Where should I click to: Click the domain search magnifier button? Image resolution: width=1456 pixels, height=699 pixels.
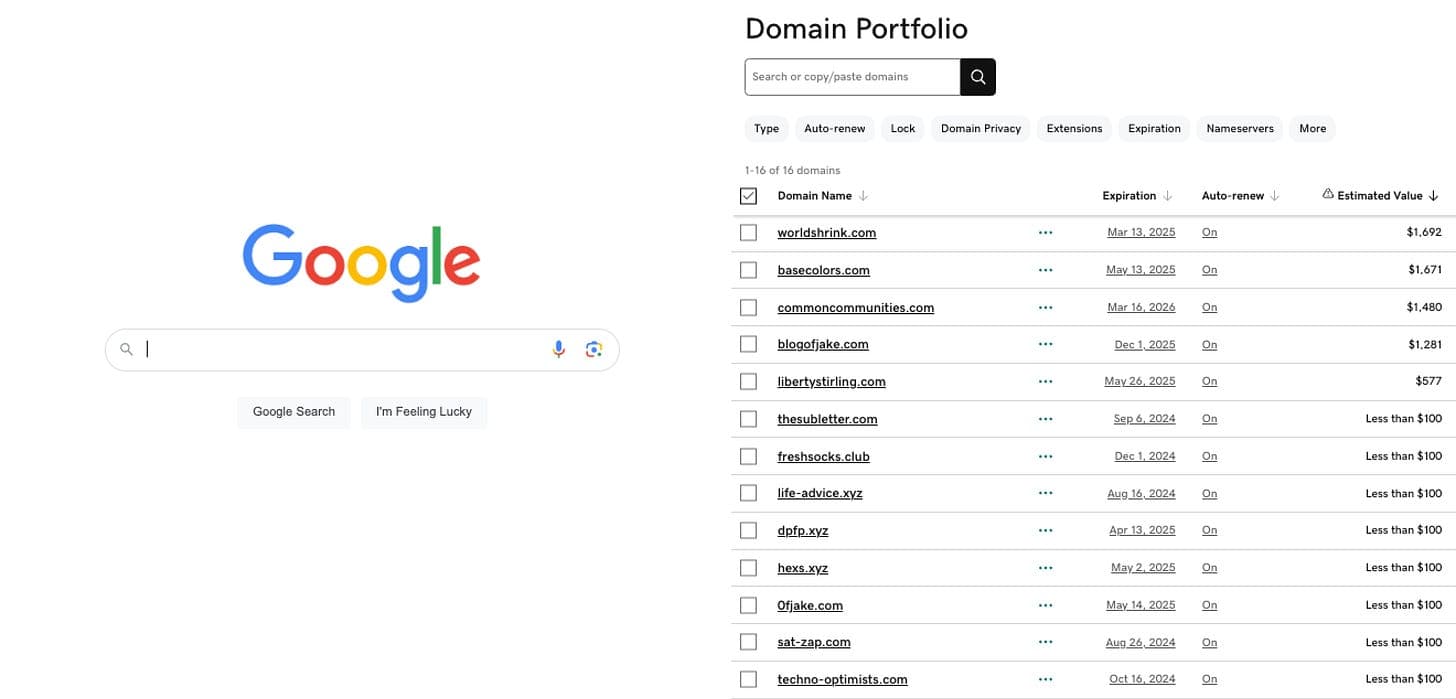pyautogui.click(x=977, y=77)
